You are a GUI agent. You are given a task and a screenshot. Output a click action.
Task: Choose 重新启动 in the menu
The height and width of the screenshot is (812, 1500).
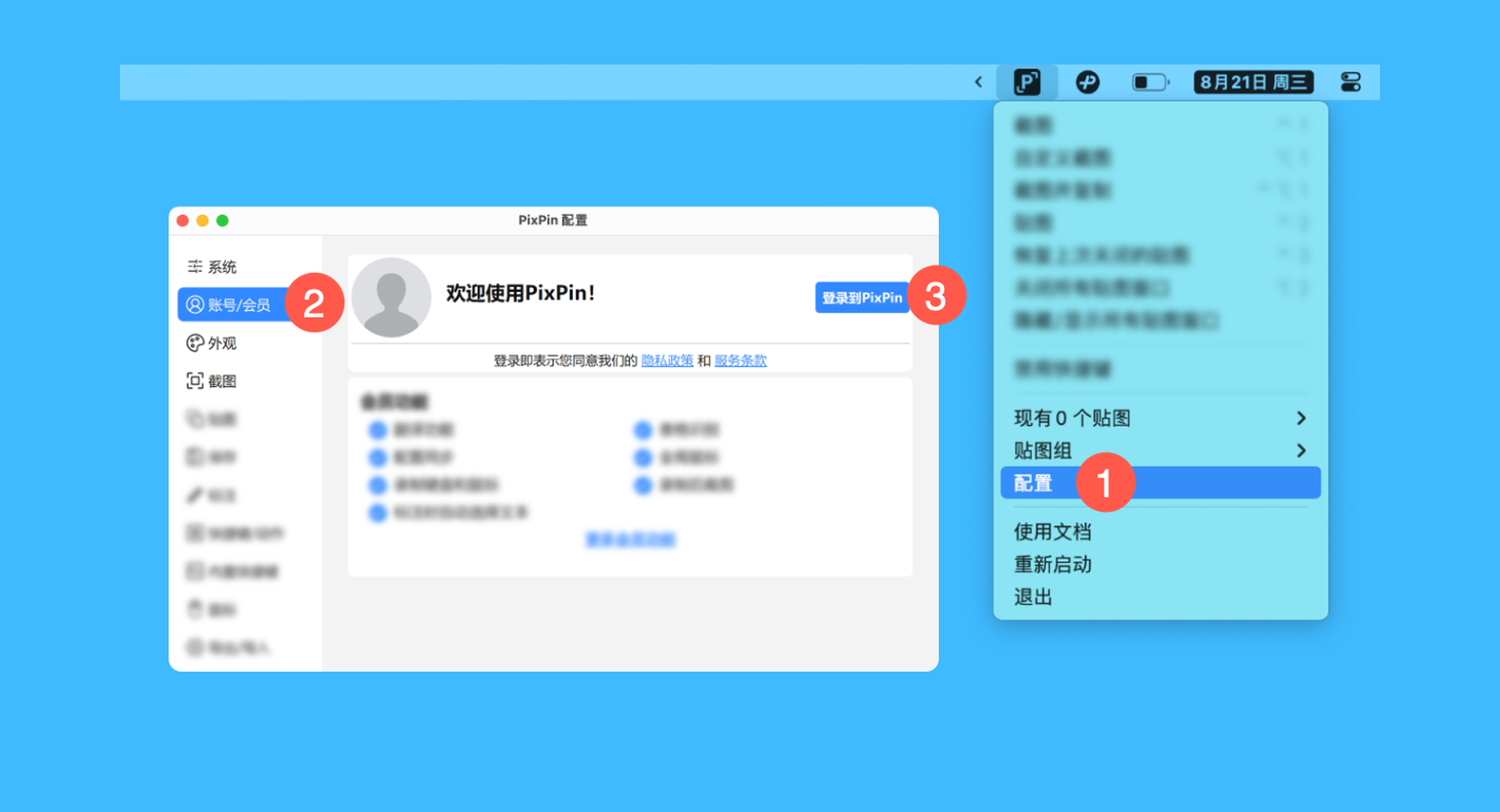click(1052, 564)
